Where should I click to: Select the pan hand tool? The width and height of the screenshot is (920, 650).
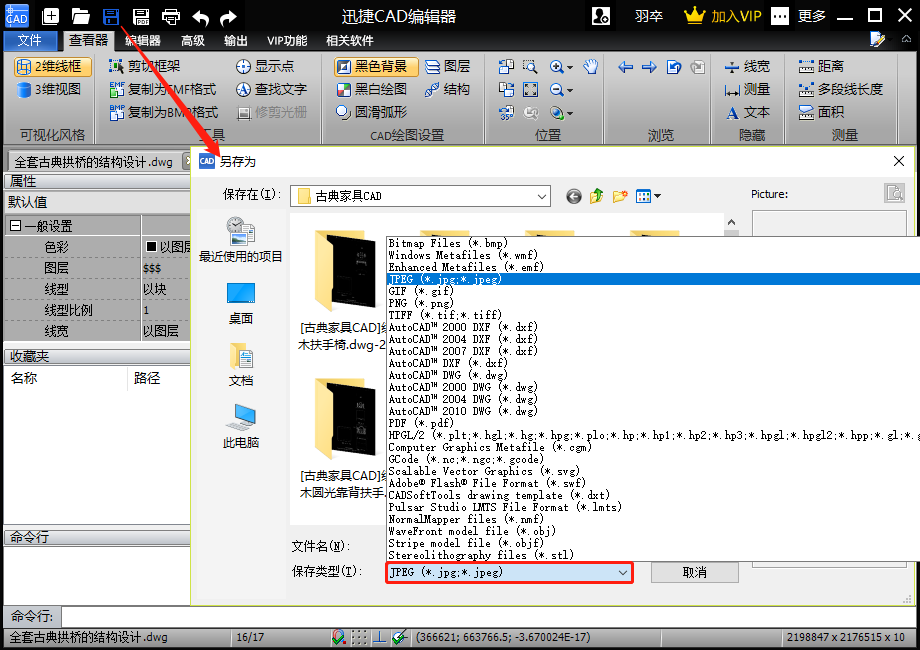click(x=590, y=66)
